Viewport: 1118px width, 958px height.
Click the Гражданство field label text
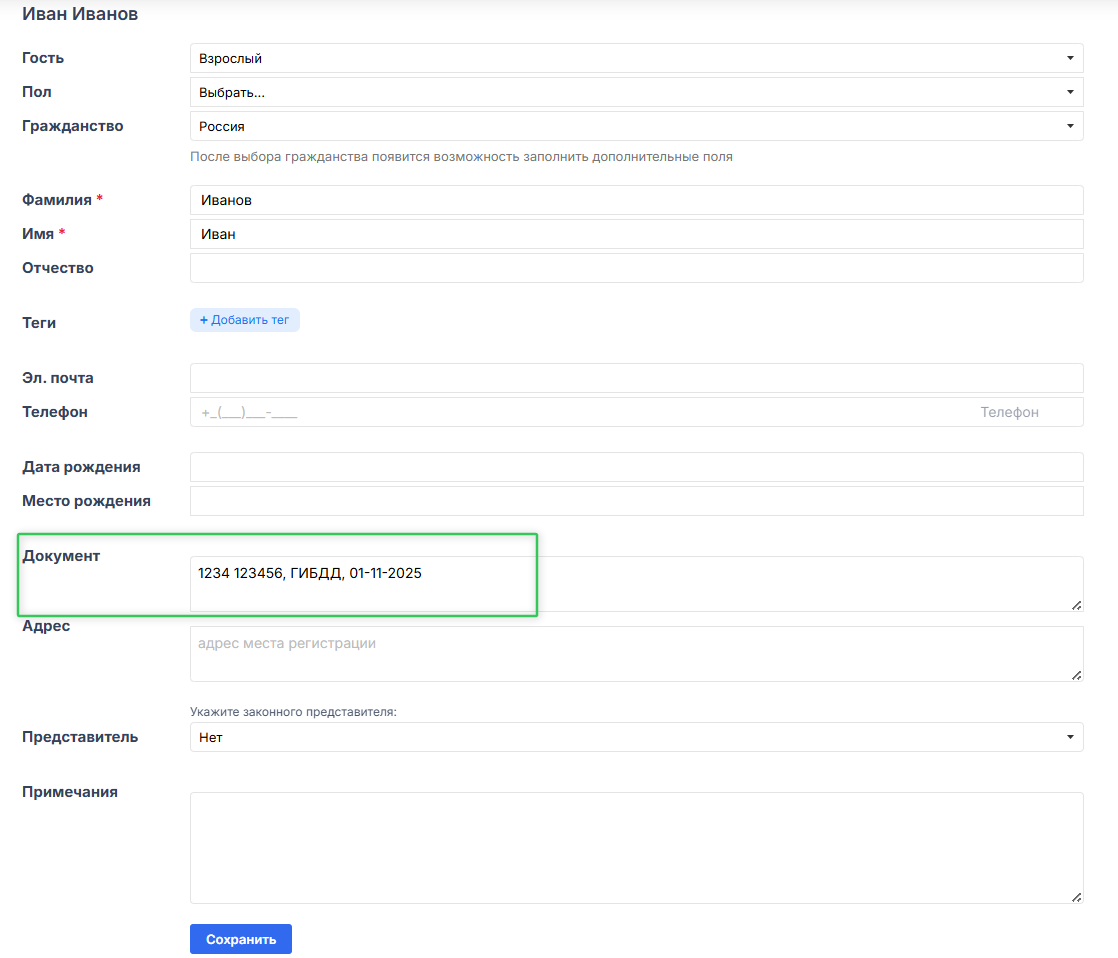tap(73, 126)
